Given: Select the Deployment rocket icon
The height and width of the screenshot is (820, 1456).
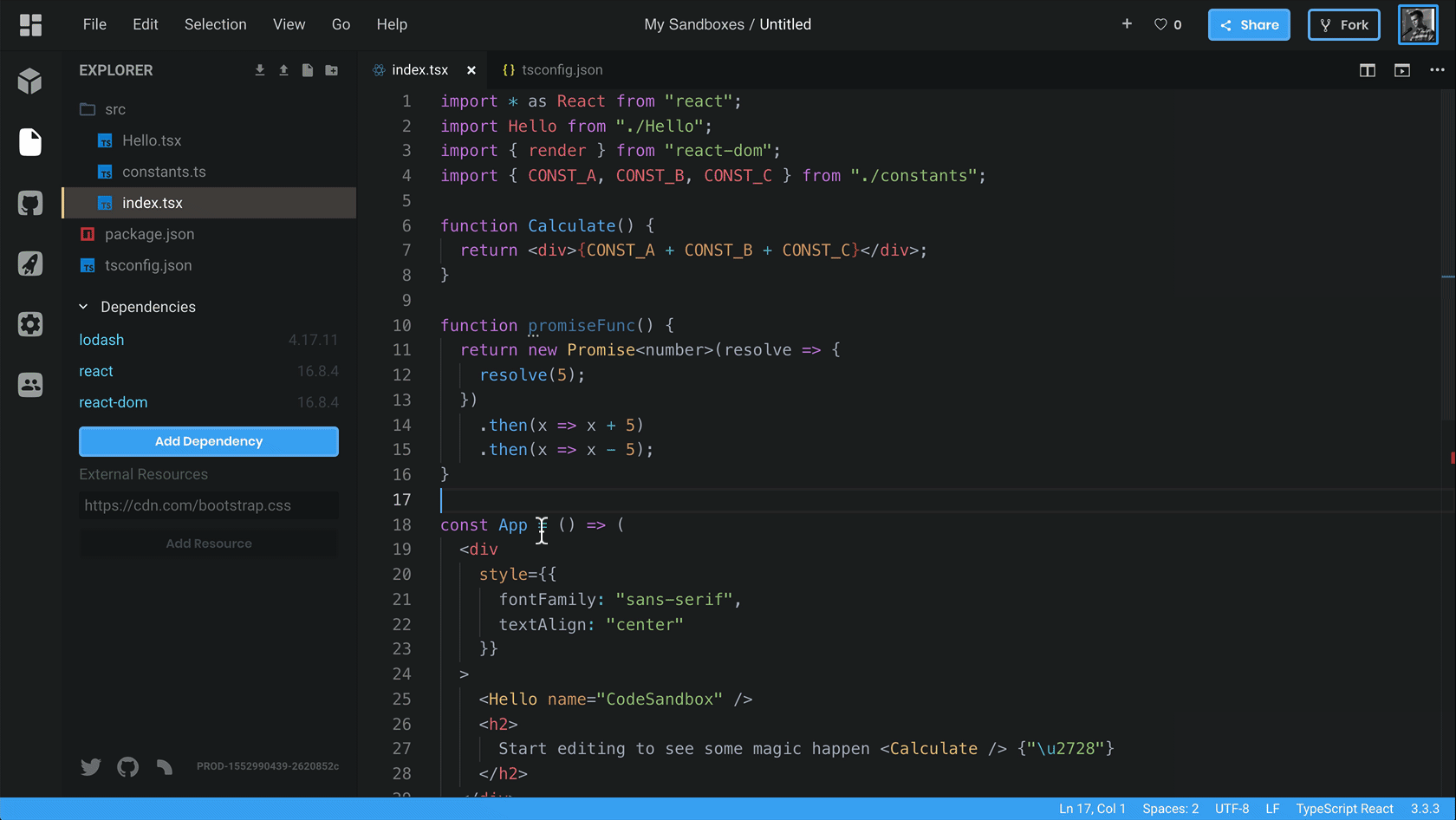Looking at the screenshot, I should point(30,264).
